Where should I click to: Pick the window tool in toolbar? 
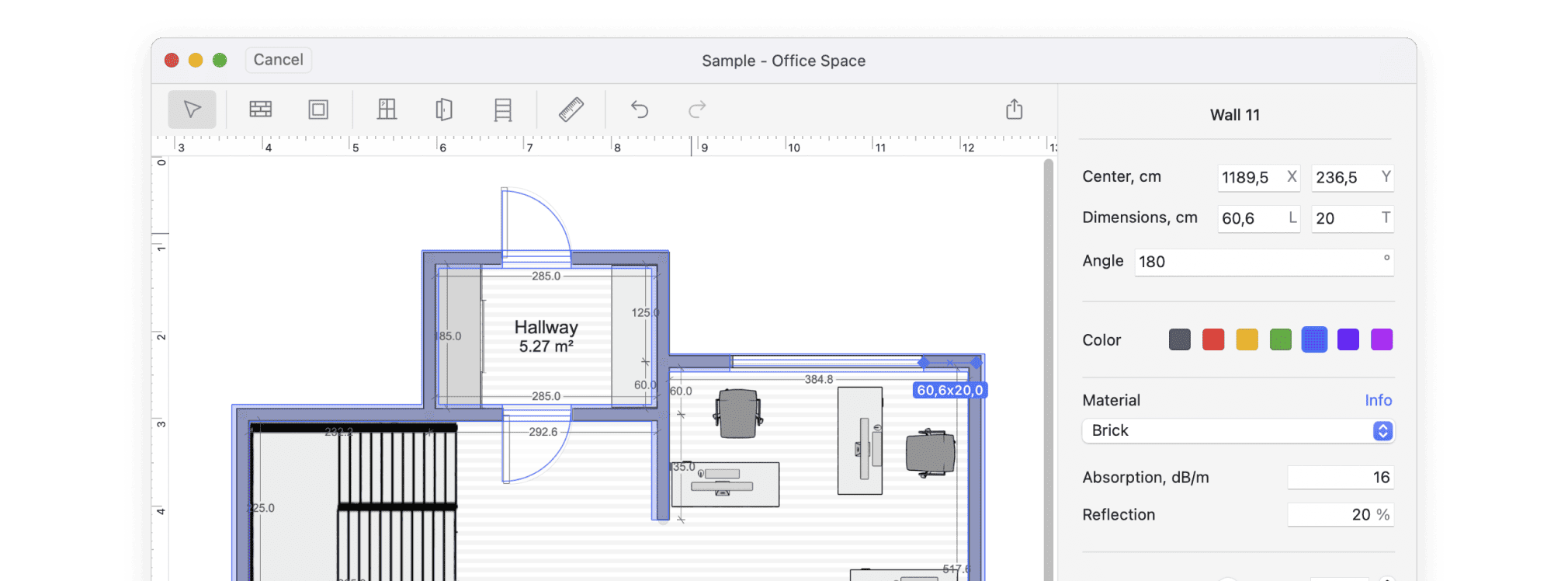387,110
